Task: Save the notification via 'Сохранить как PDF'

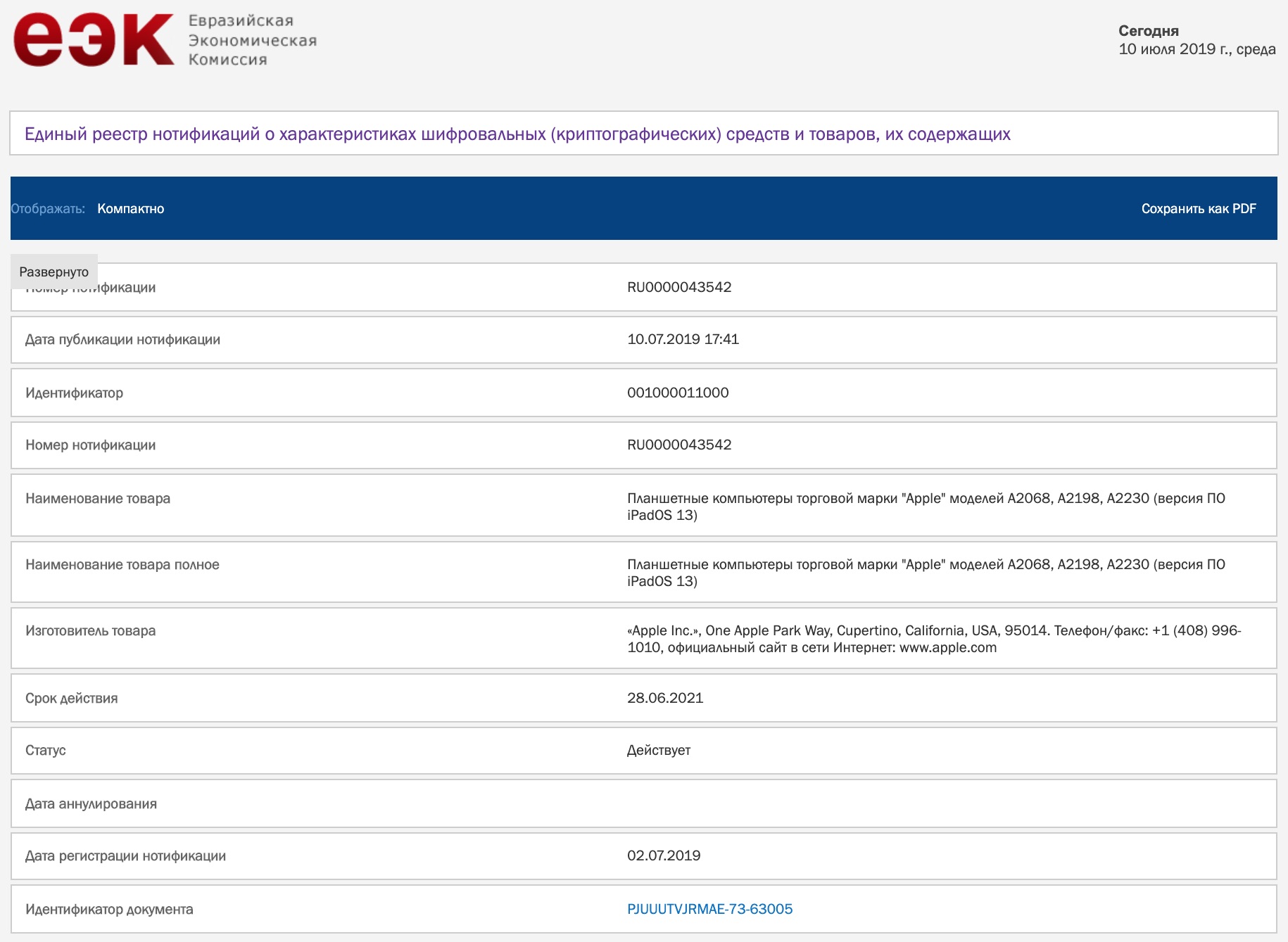Action: 1199,209
